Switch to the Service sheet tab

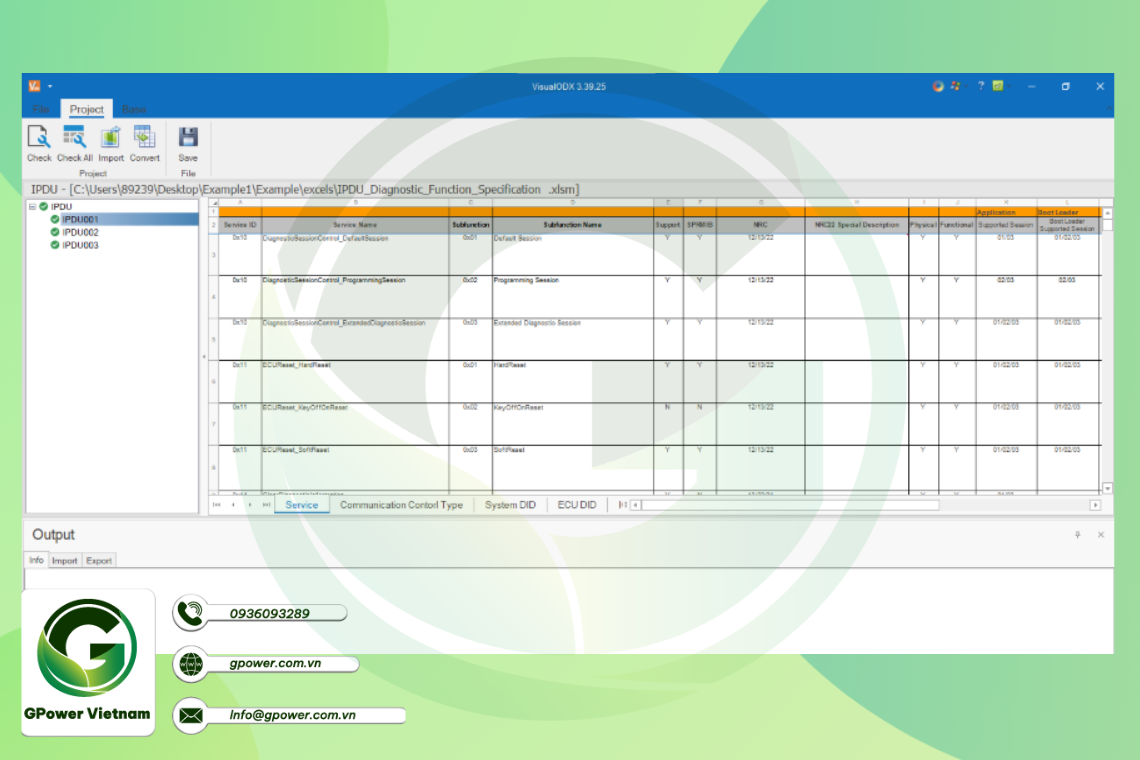click(x=302, y=505)
